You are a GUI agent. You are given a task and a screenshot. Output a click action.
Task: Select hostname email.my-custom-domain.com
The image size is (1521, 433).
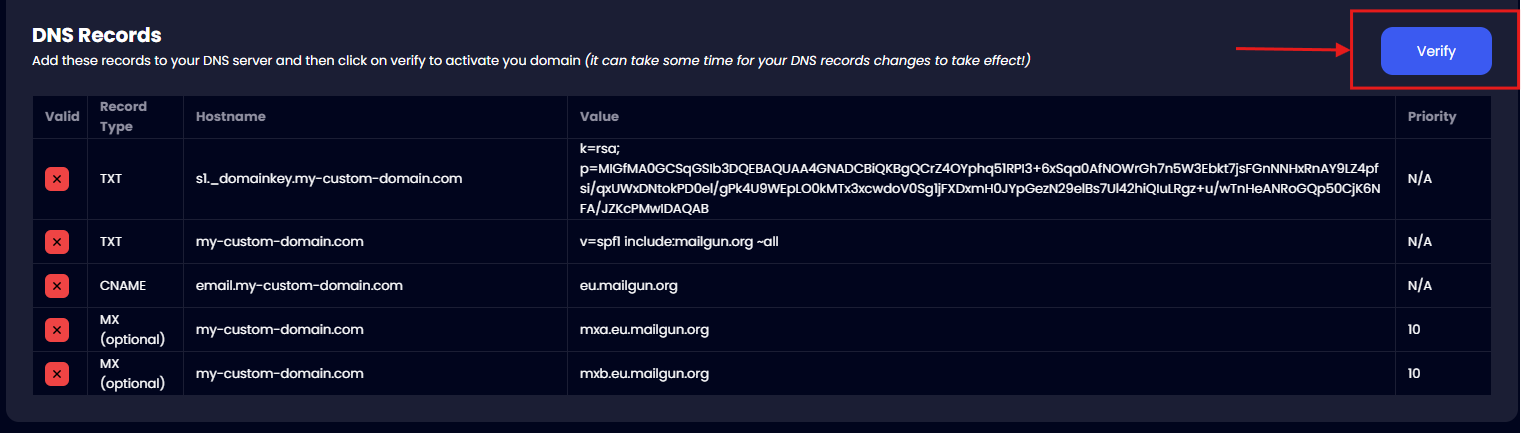click(x=299, y=286)
